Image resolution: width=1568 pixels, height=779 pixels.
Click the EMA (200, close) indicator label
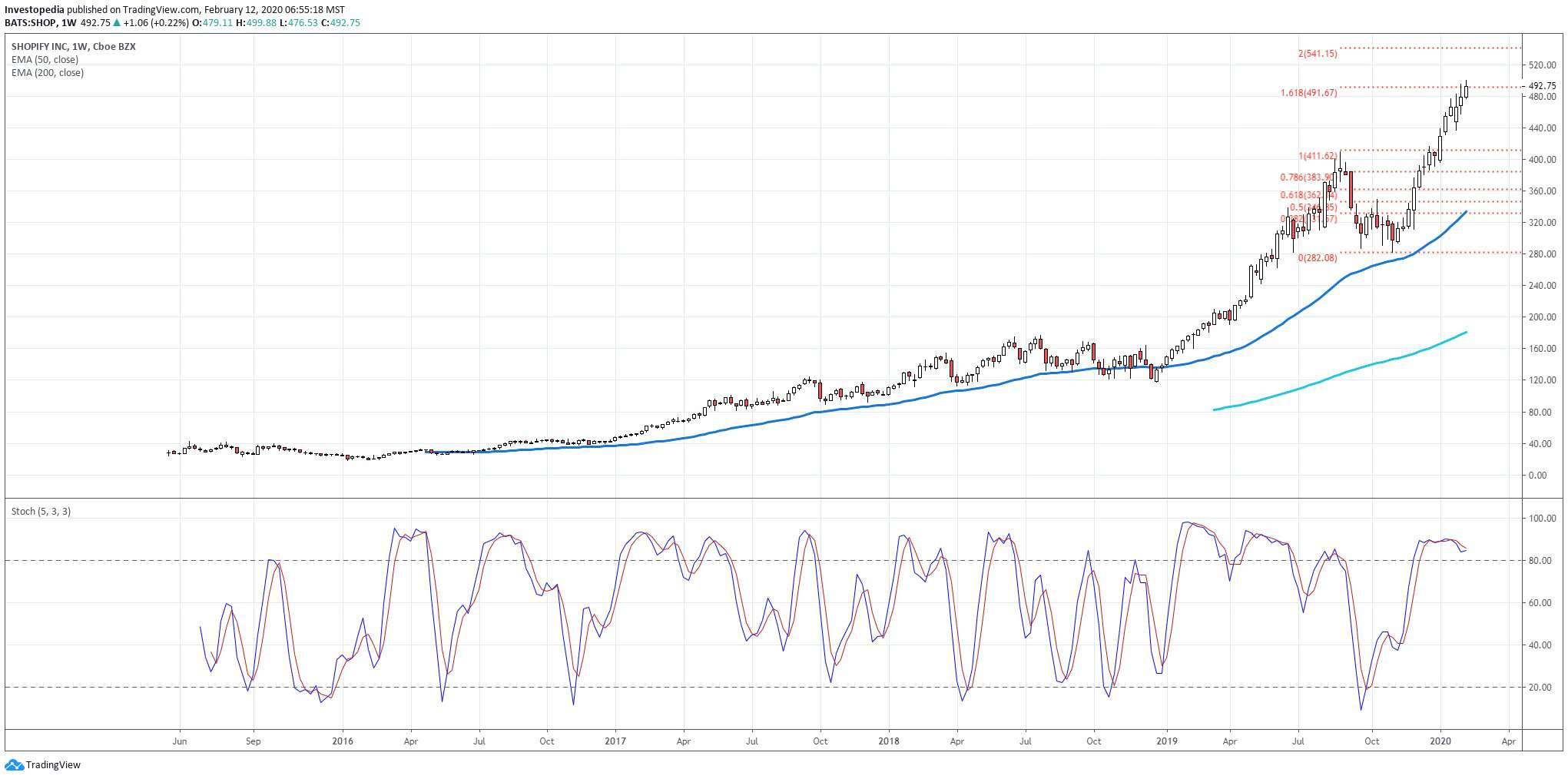tap(48, 73)
